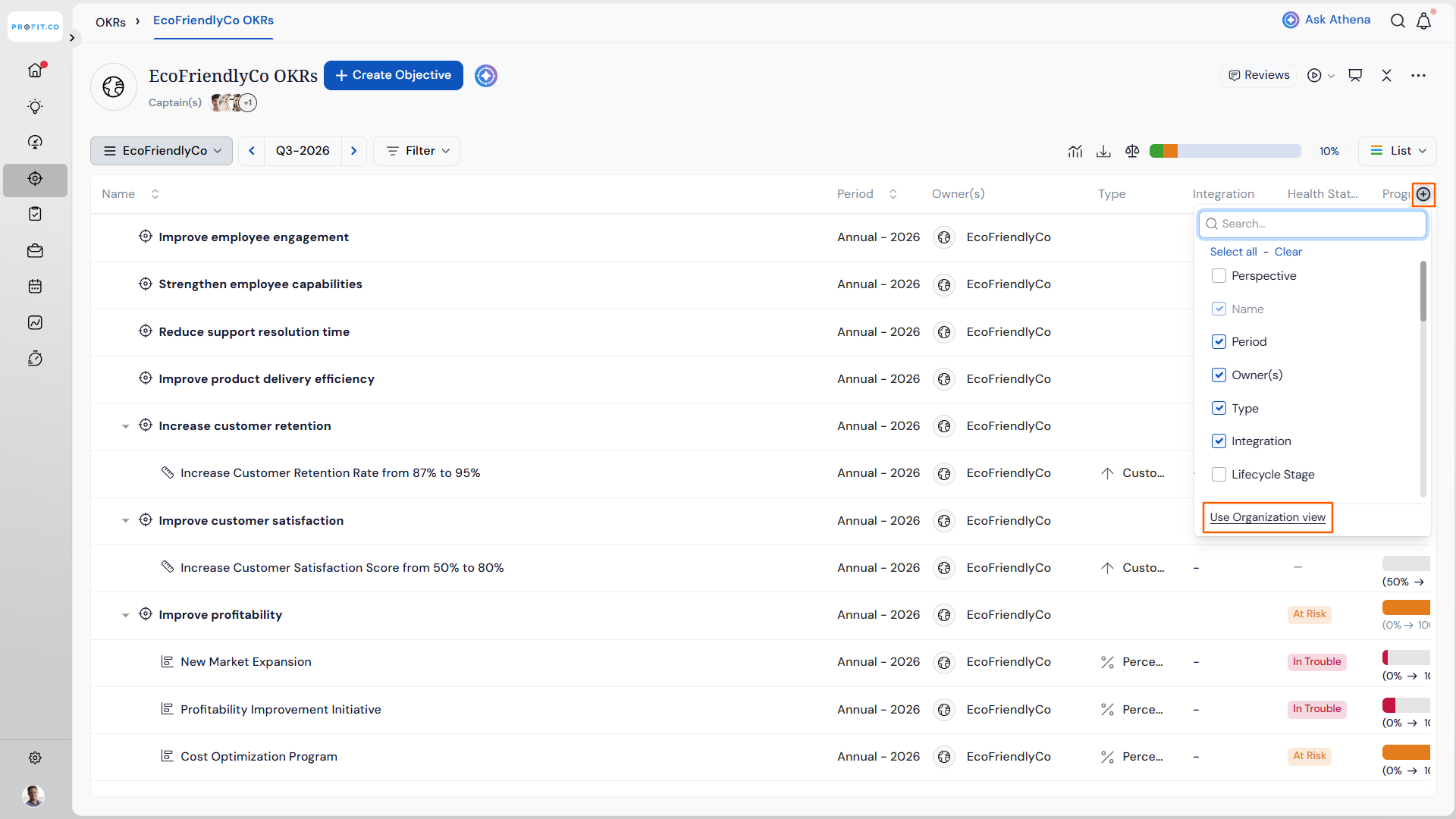This screenshot has height=819, width=1456.
Task: Click the user profile avatar in sidebar
Action: (x=33, y=795)
